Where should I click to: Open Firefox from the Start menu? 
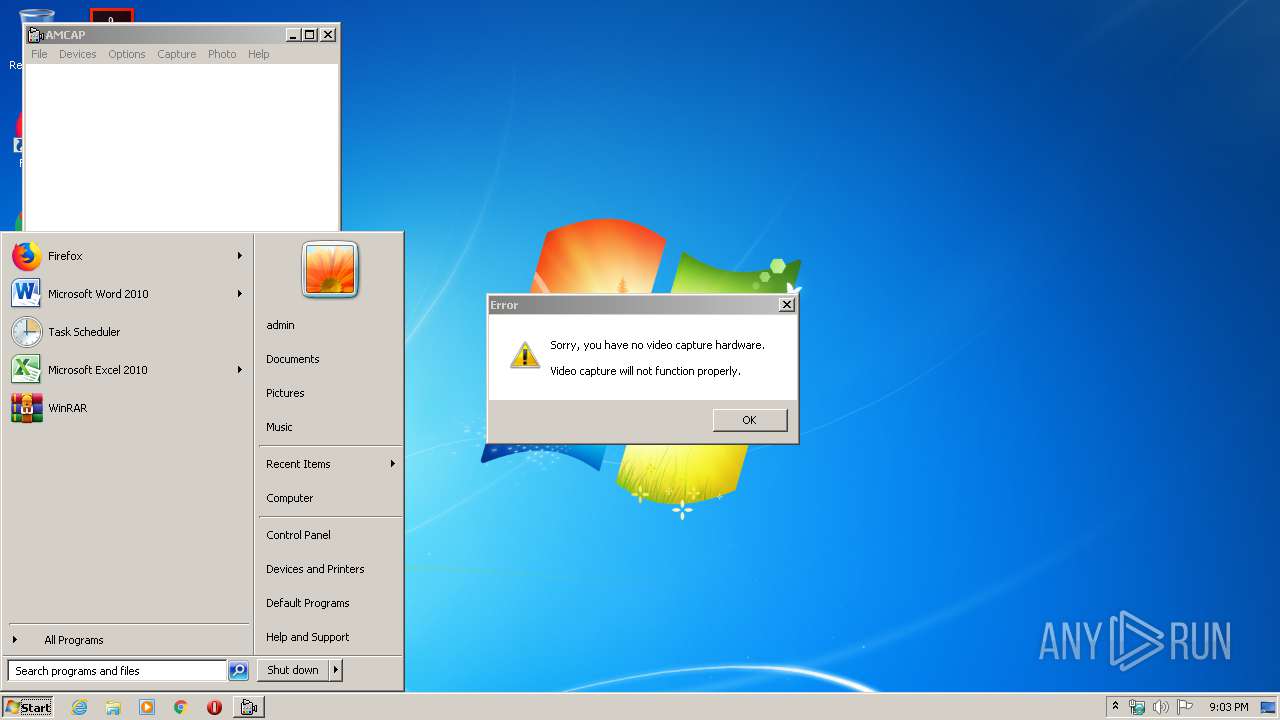(127, 256)
